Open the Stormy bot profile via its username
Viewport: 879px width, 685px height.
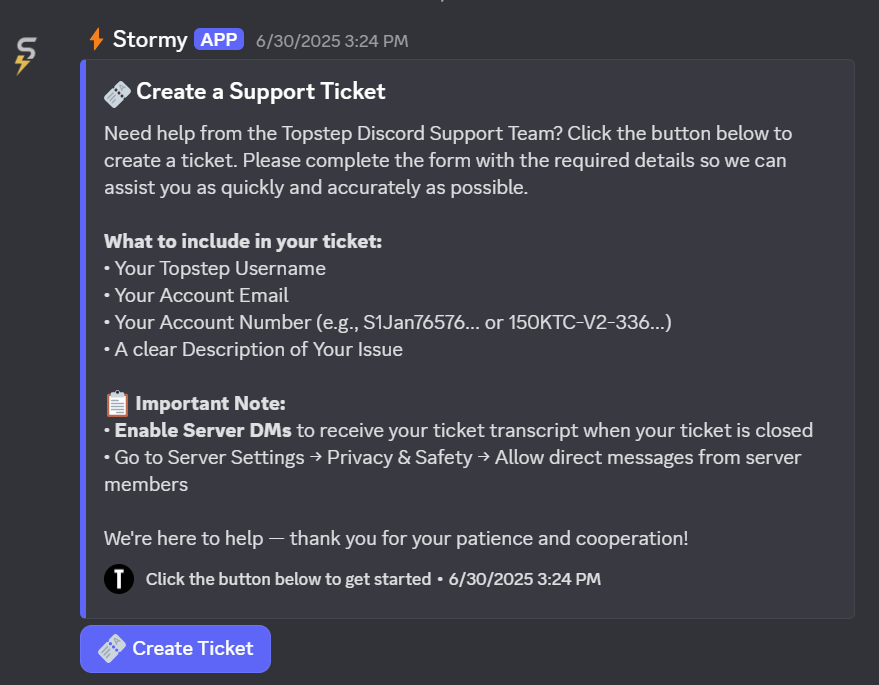148,39
